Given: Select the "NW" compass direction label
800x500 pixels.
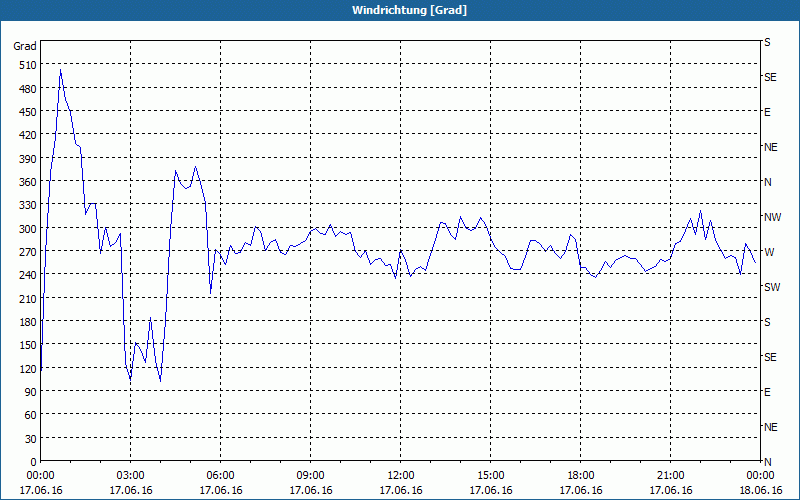Looking at the screenshot, I should tap(772, 217).
